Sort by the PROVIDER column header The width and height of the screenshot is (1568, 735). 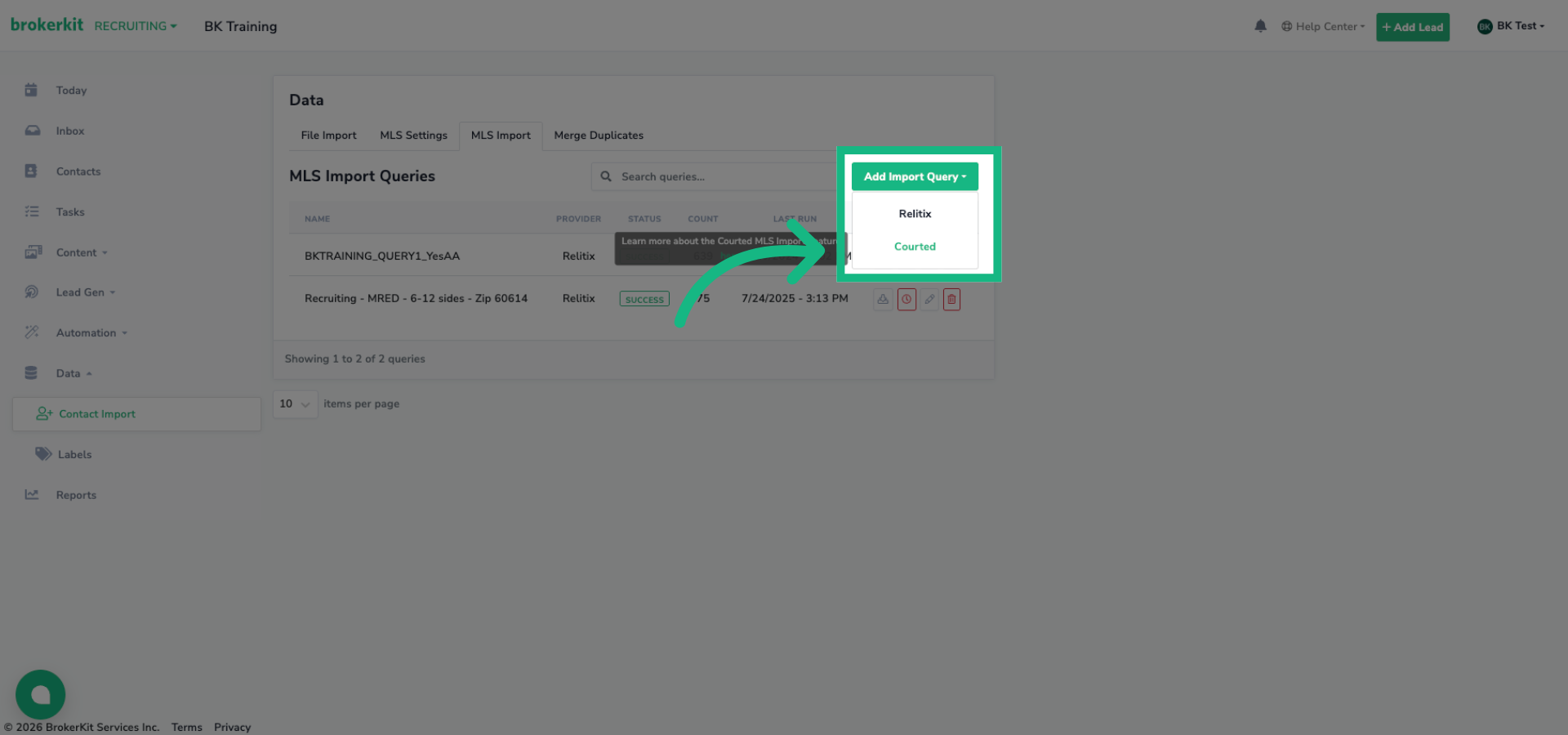[578, 219]
